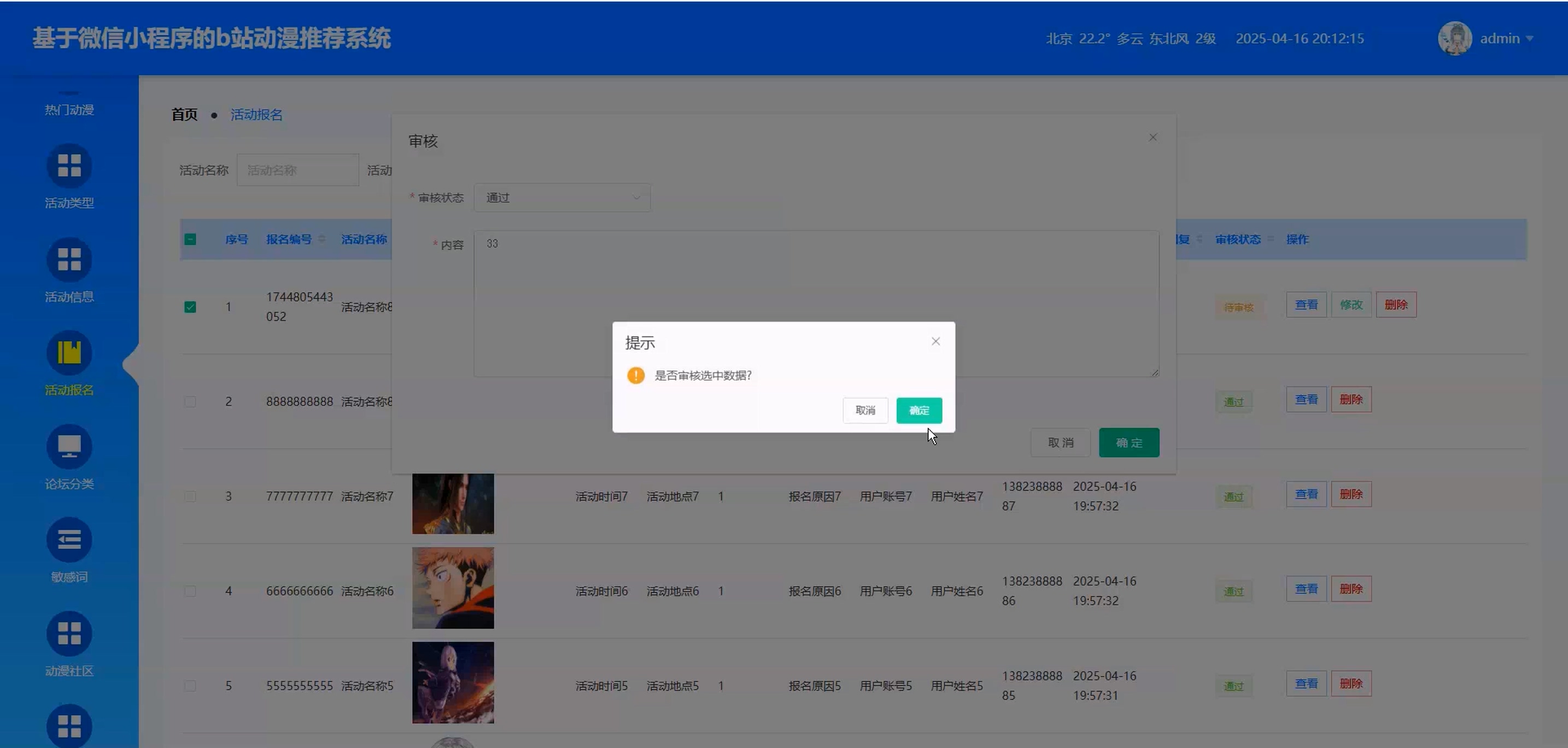
Task: Open the admin user dropdown arrow
Action: pos(1530,39)
